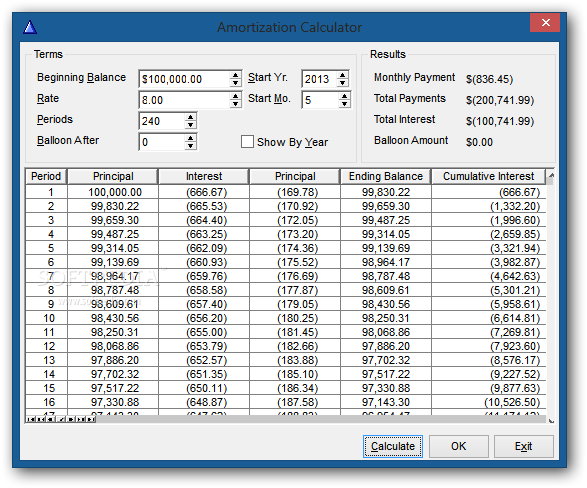Viewport: 587px width, 488px height.
Task: Click the Periods input field showing 240
Action: pyautogui.click(x=162, y=121)
